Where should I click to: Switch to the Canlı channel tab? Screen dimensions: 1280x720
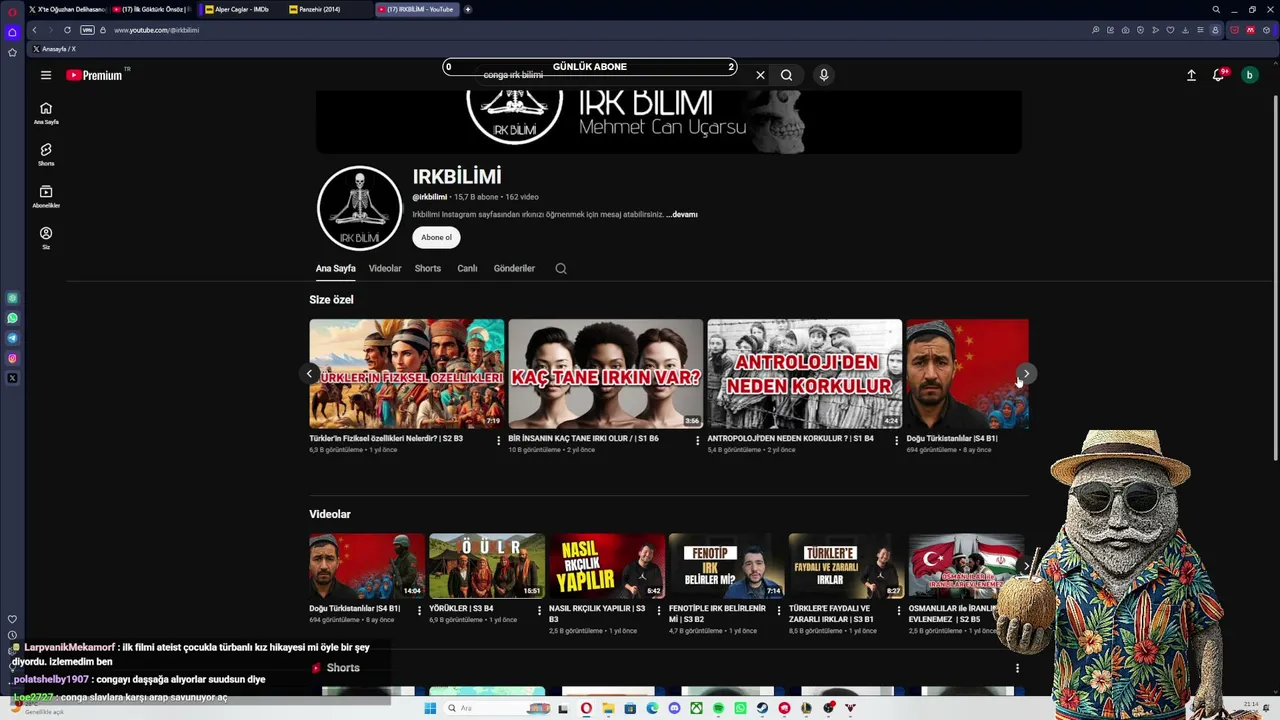coord(467,268)
